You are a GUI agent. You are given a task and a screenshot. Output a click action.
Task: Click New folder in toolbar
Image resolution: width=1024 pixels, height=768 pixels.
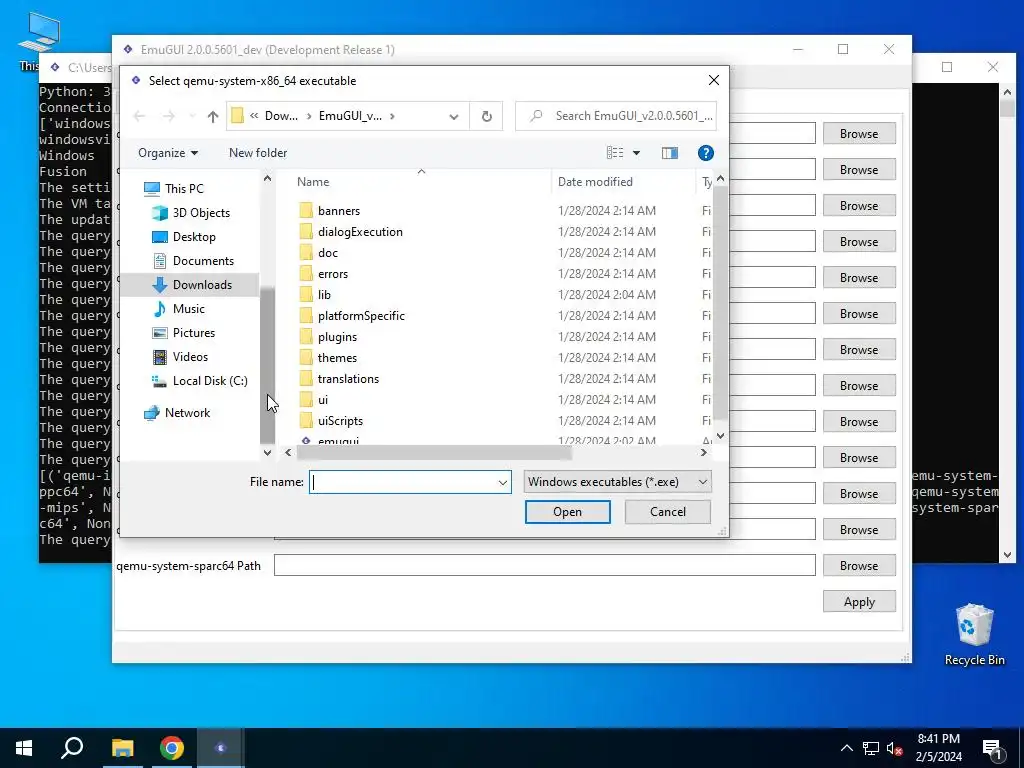pyautogui.click(x=258, y=153)
